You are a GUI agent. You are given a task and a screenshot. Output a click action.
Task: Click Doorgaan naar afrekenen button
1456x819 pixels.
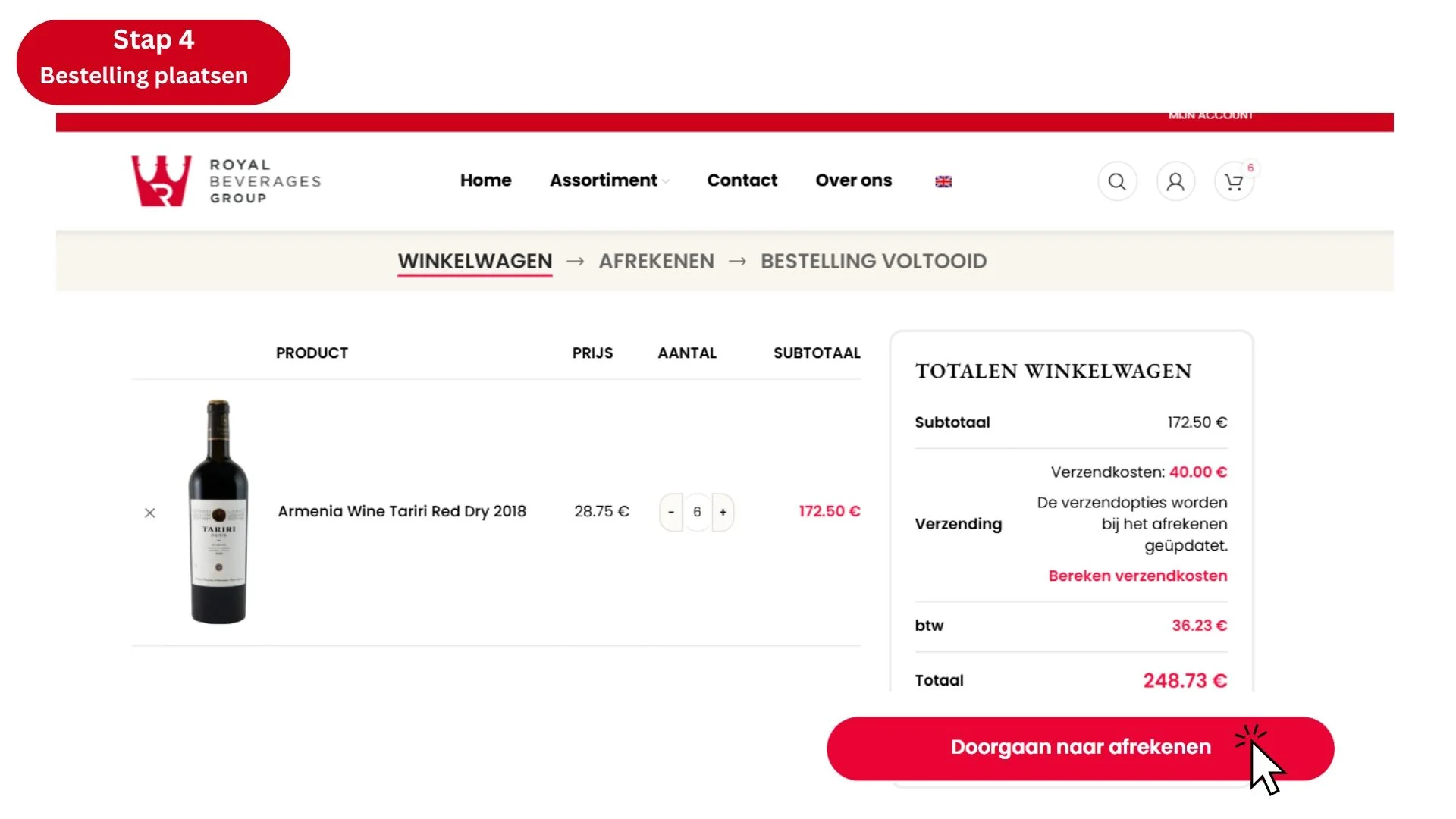tap(1080, 748)
